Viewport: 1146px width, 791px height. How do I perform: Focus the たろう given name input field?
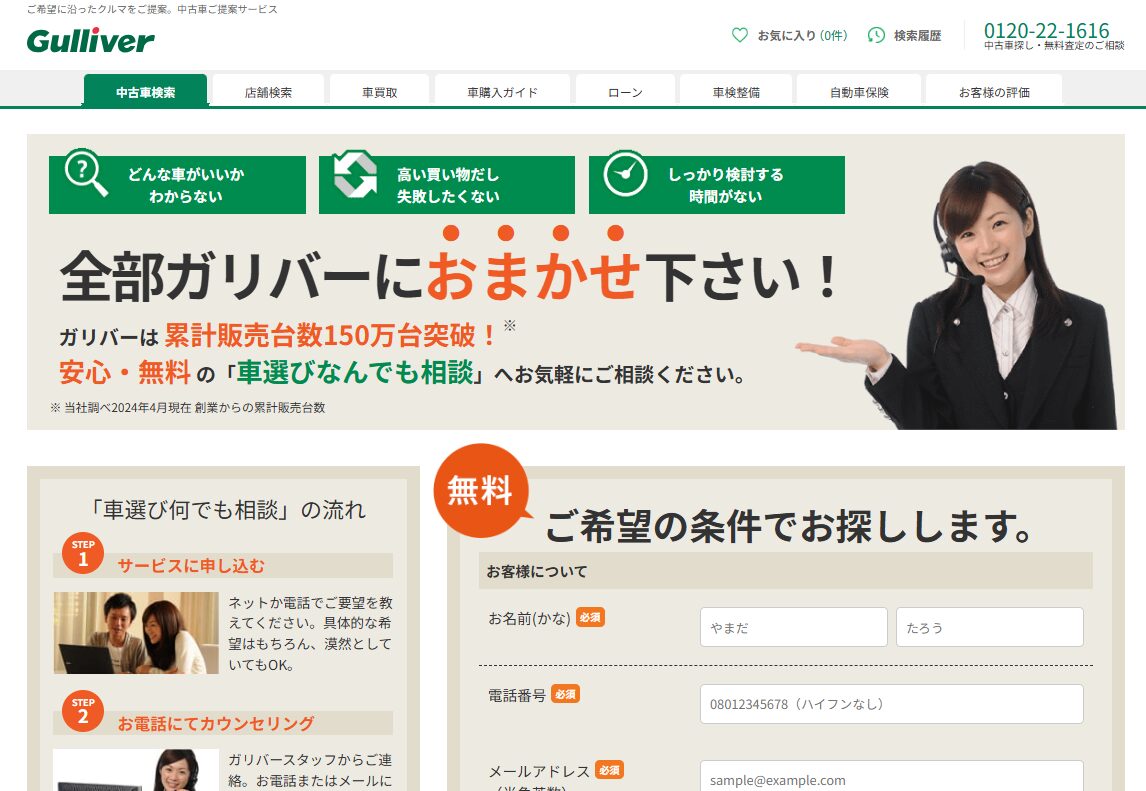click(x=990, y=627)
